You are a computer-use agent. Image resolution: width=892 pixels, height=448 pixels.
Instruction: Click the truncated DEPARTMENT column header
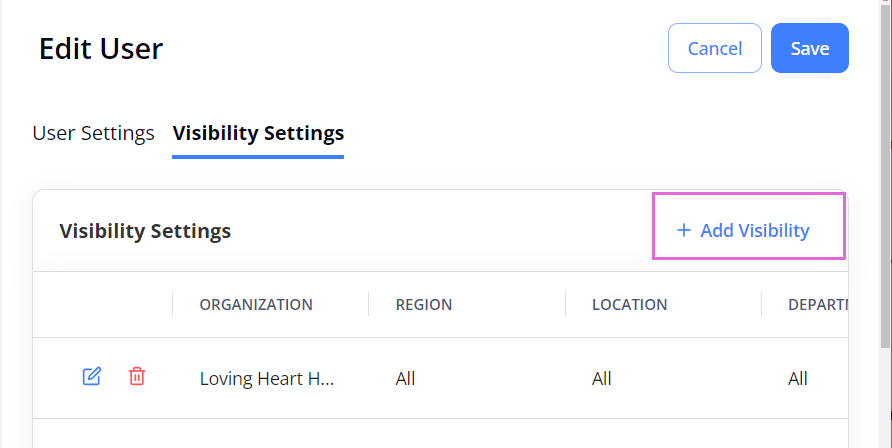(817, 304)
